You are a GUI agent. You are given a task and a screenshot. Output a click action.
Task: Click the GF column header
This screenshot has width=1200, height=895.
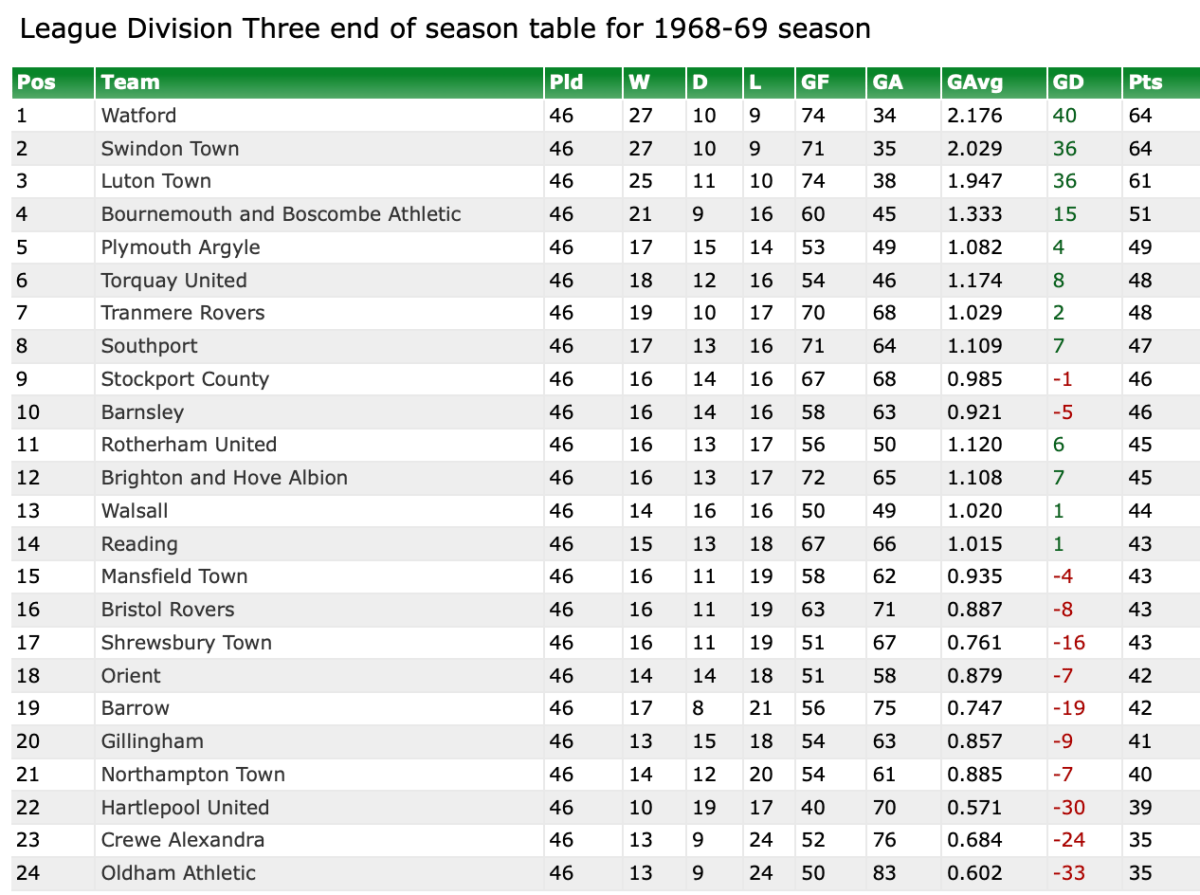pos(815,83)
